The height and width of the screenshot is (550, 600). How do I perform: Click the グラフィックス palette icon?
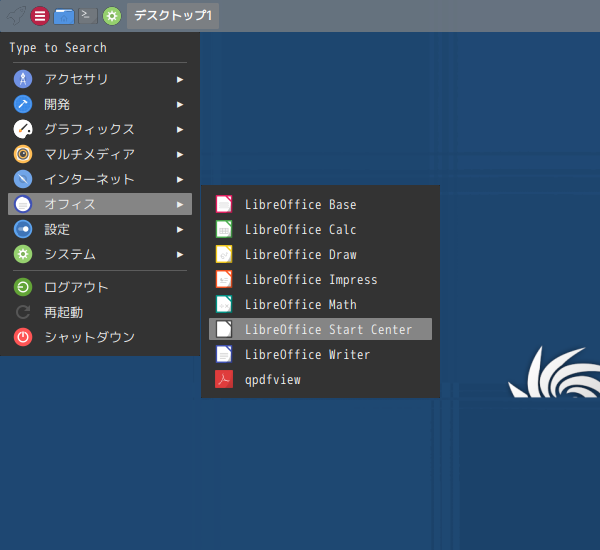(23, 129)
